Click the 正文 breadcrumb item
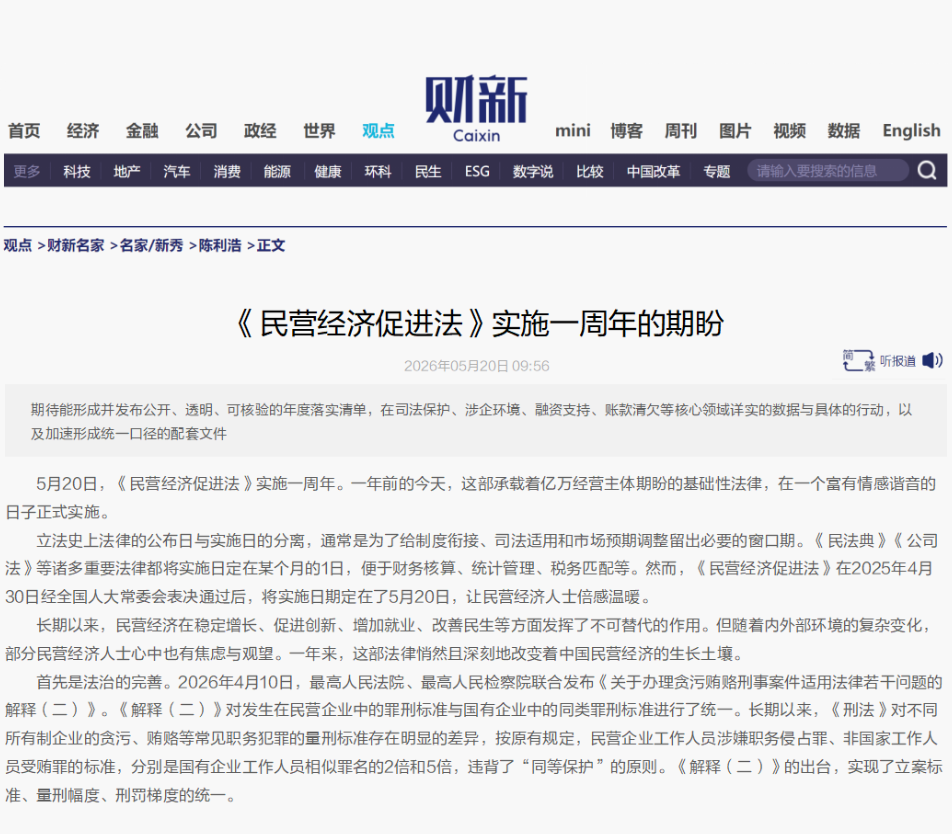The height and width of the screenshot is (834, 952). (271, 245)
